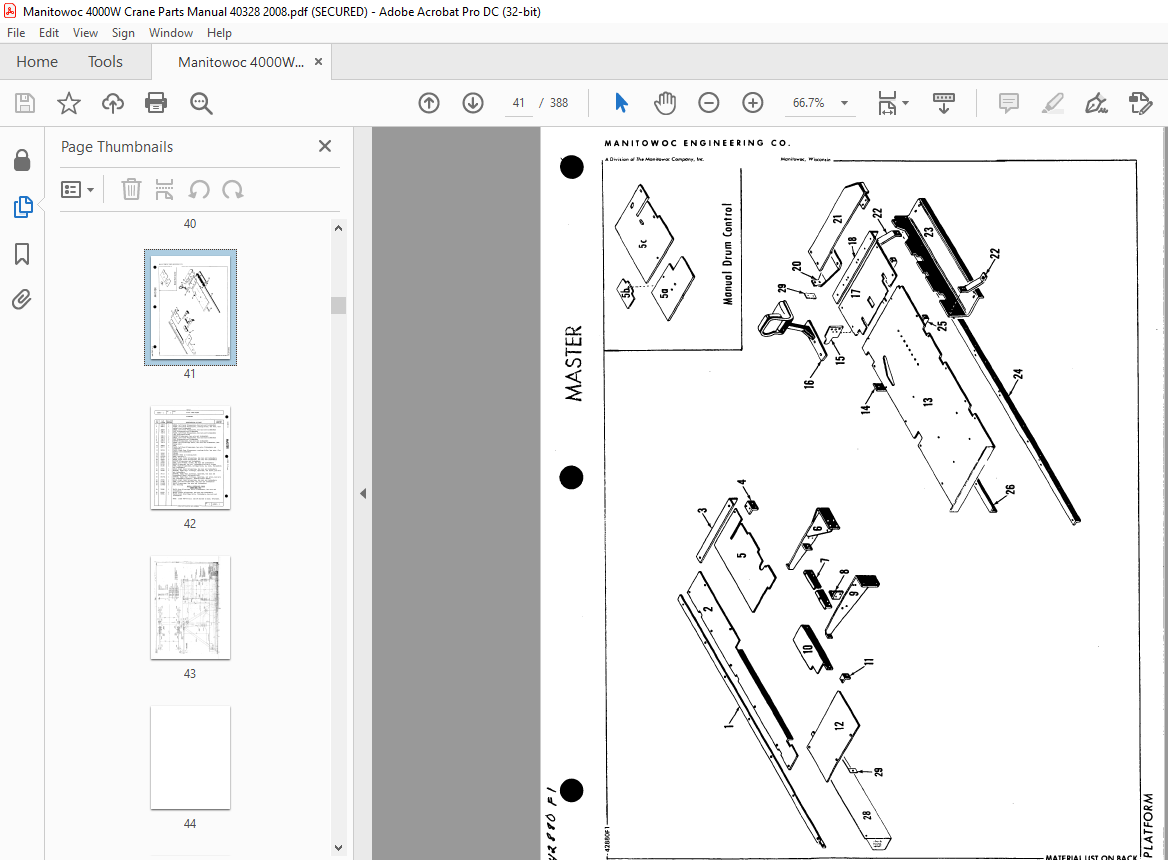Click 'Manual Drum Control' label in drawing
Screen dimensions: 1168x860
tap(728, 254)
